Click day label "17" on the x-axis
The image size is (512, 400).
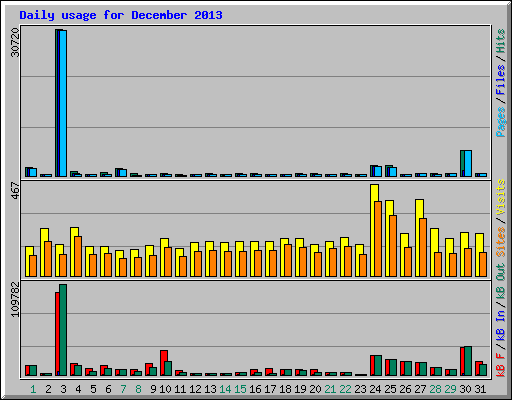[270, 389]
